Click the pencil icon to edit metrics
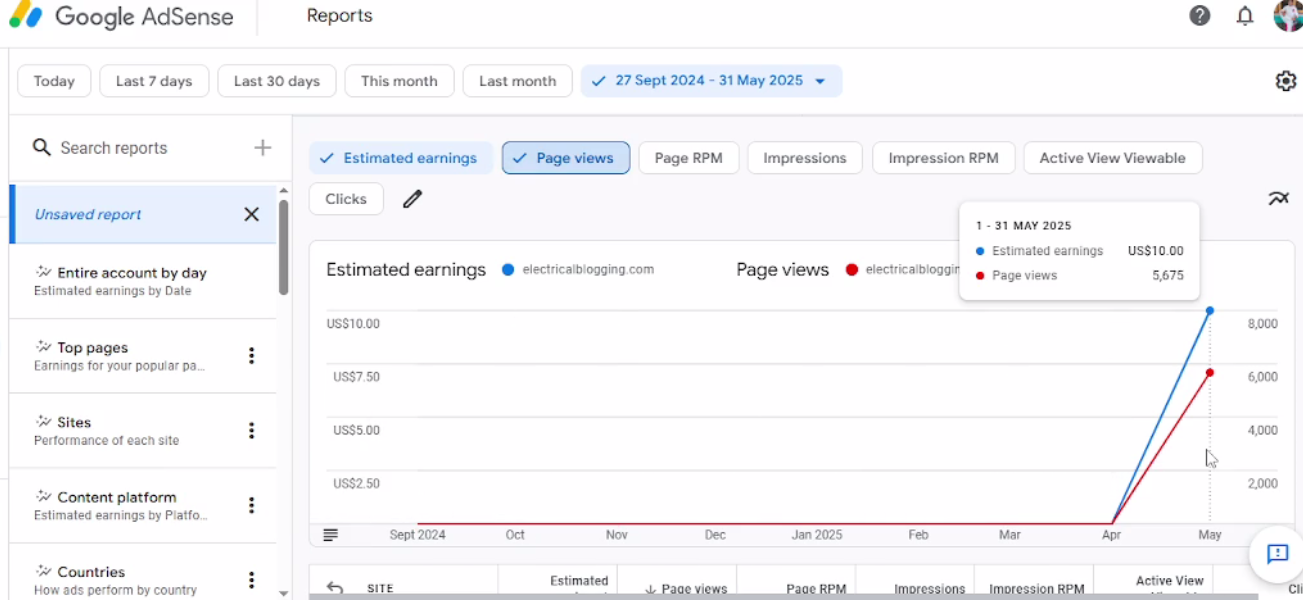 click(412, 199)
